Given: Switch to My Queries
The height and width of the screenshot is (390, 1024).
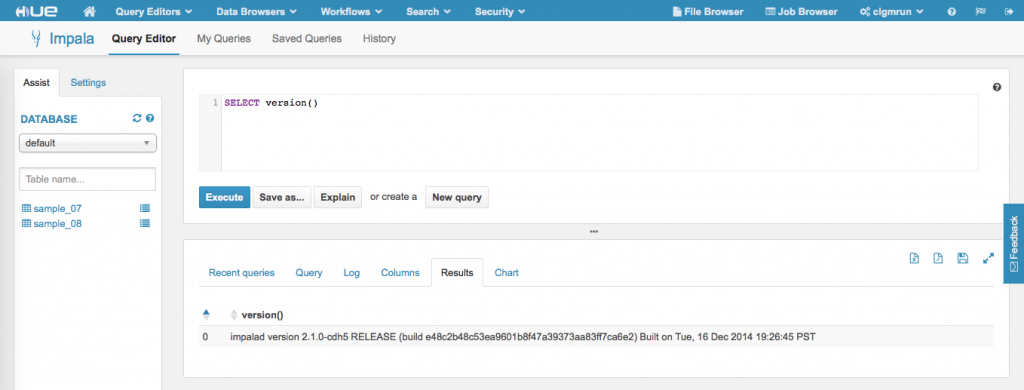Looking at the screenshot, I should pos(224,39).
